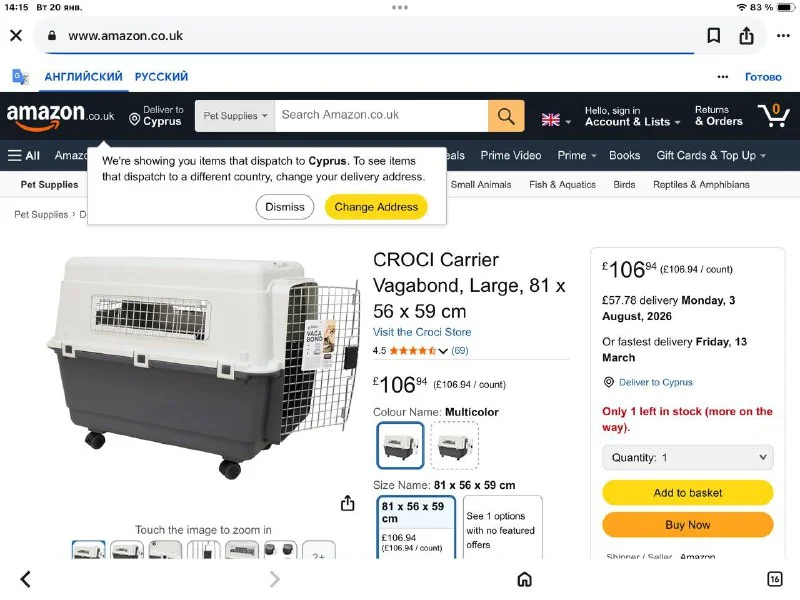The width and height of the screenshot is (800, 600).
Task: Select the second dashed colour swatch
Action: pyautogui.click(x=455, y=445)
